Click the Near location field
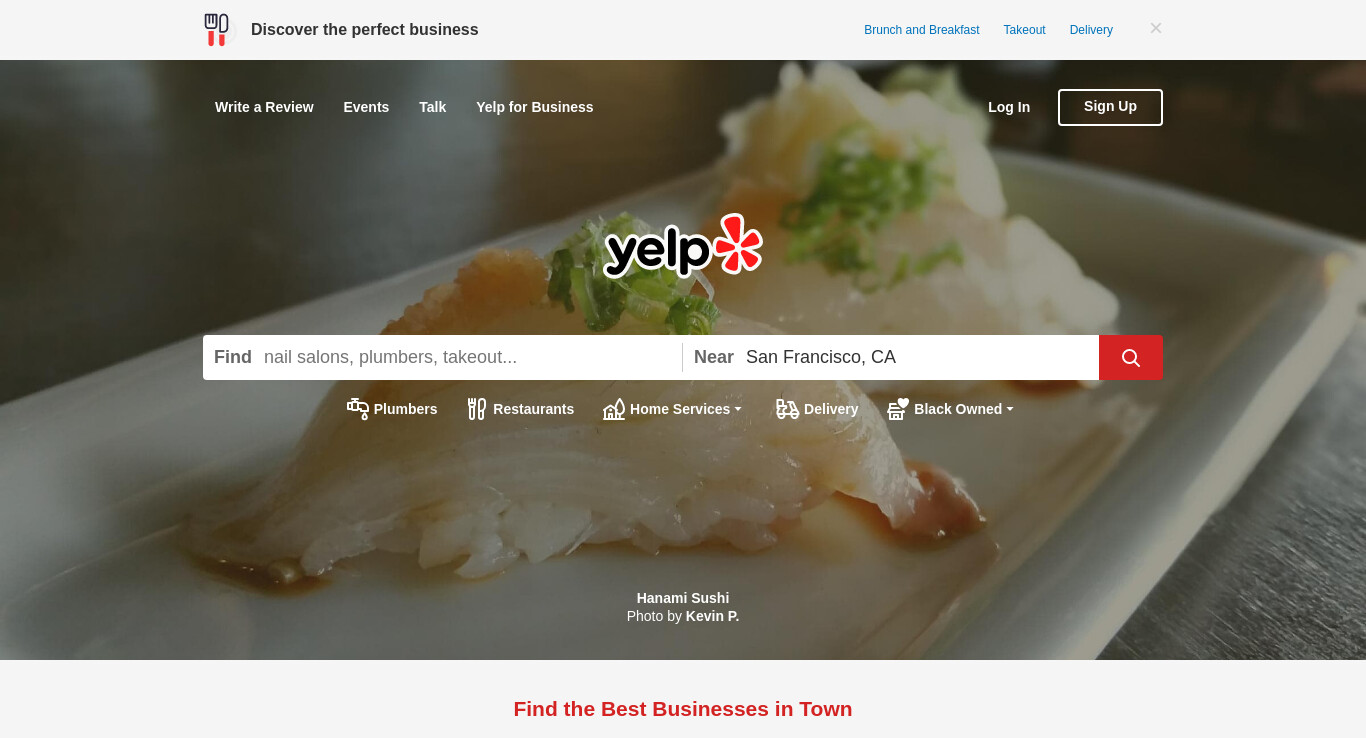The height and width of the screenshot is (738, 1366). 918,357
